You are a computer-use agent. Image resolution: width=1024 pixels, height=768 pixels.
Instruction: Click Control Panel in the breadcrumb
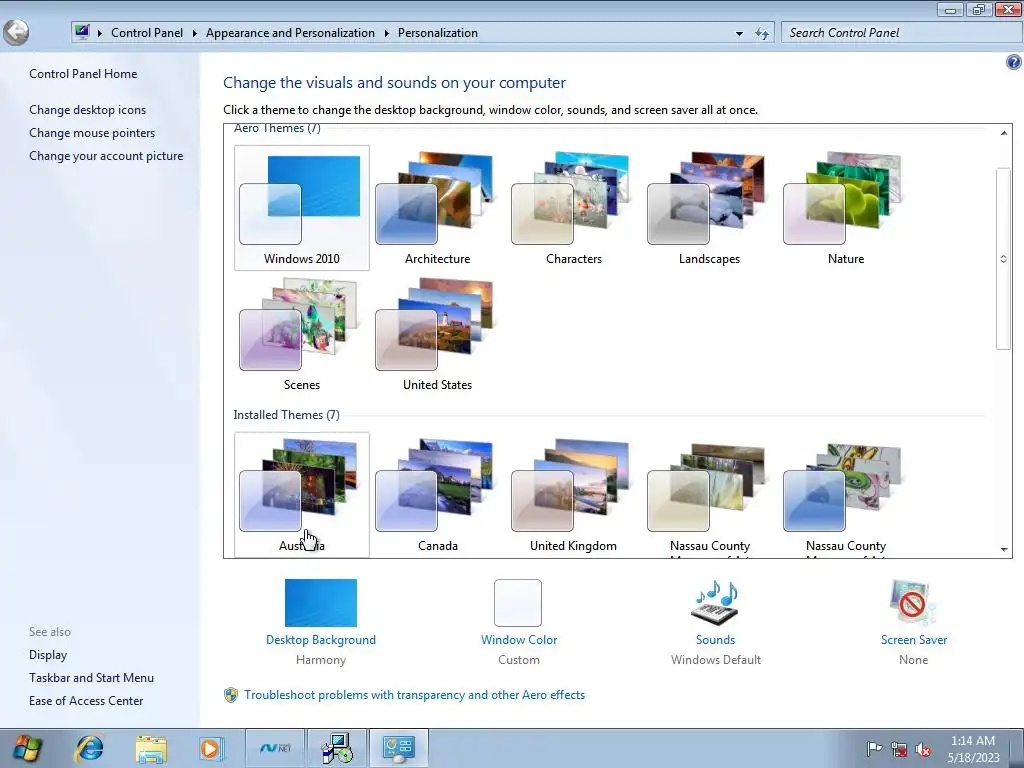[147, 33]
